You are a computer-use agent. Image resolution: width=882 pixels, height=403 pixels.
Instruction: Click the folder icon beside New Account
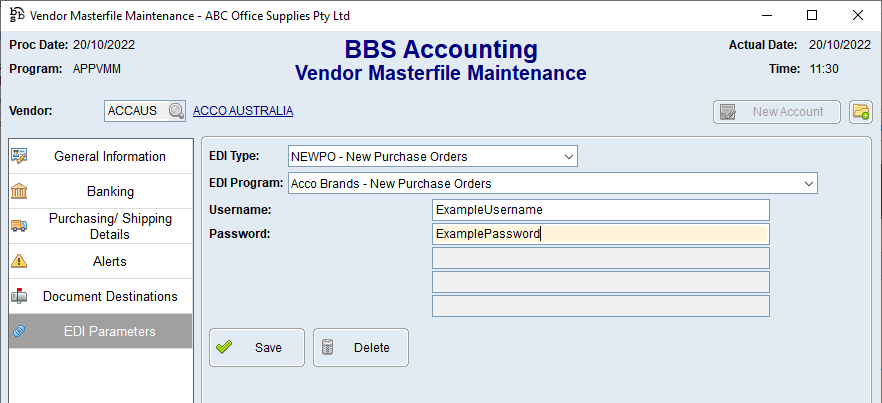tap(860, 112)
